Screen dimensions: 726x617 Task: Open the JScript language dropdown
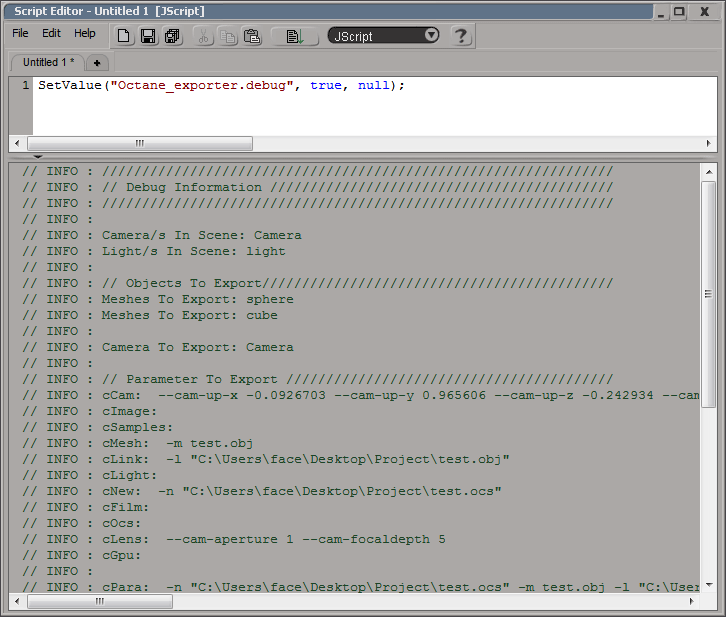(x=383, y=35)
